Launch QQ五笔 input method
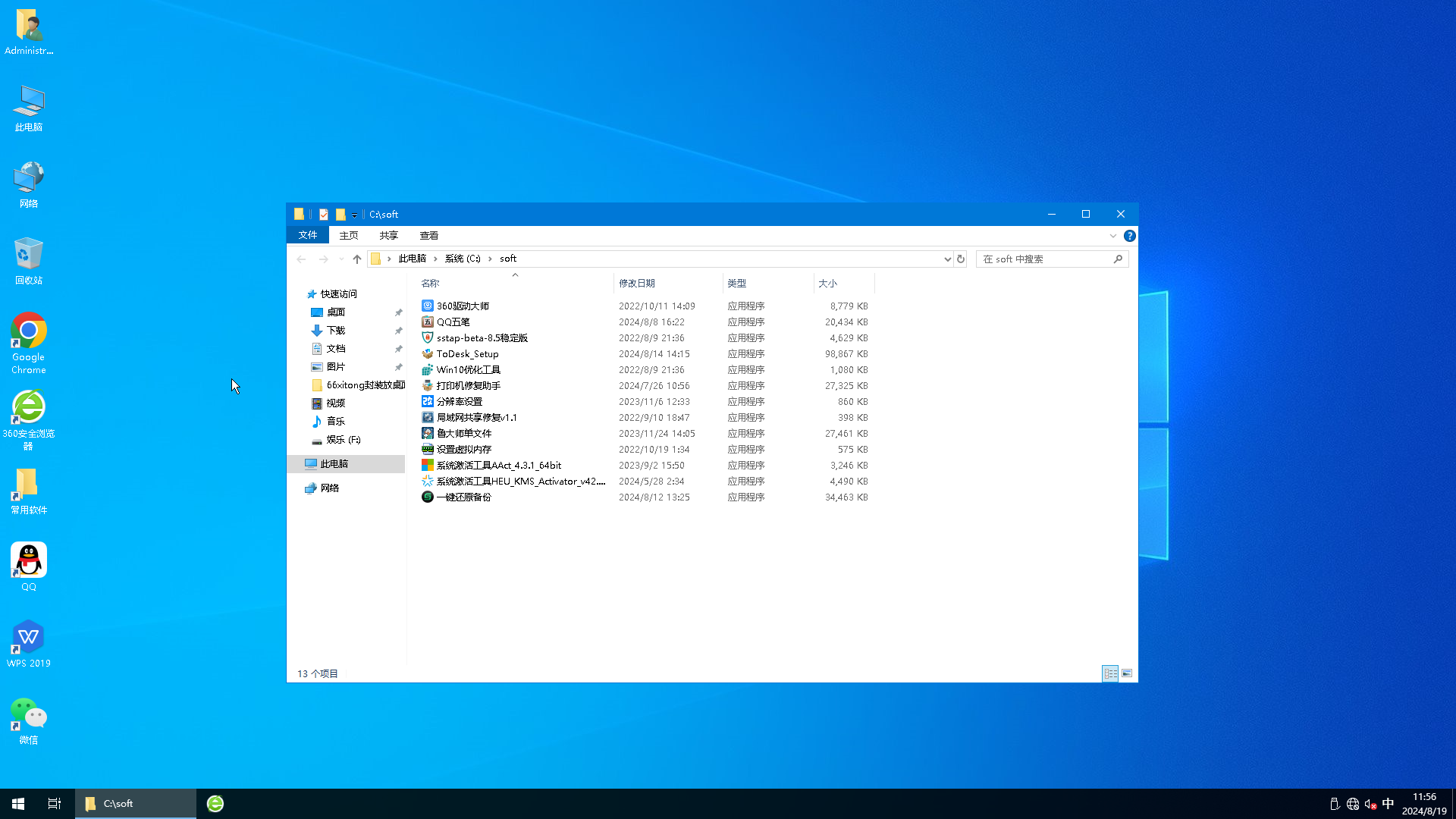This screenshot has height=819, width=1456. (453, 321)
